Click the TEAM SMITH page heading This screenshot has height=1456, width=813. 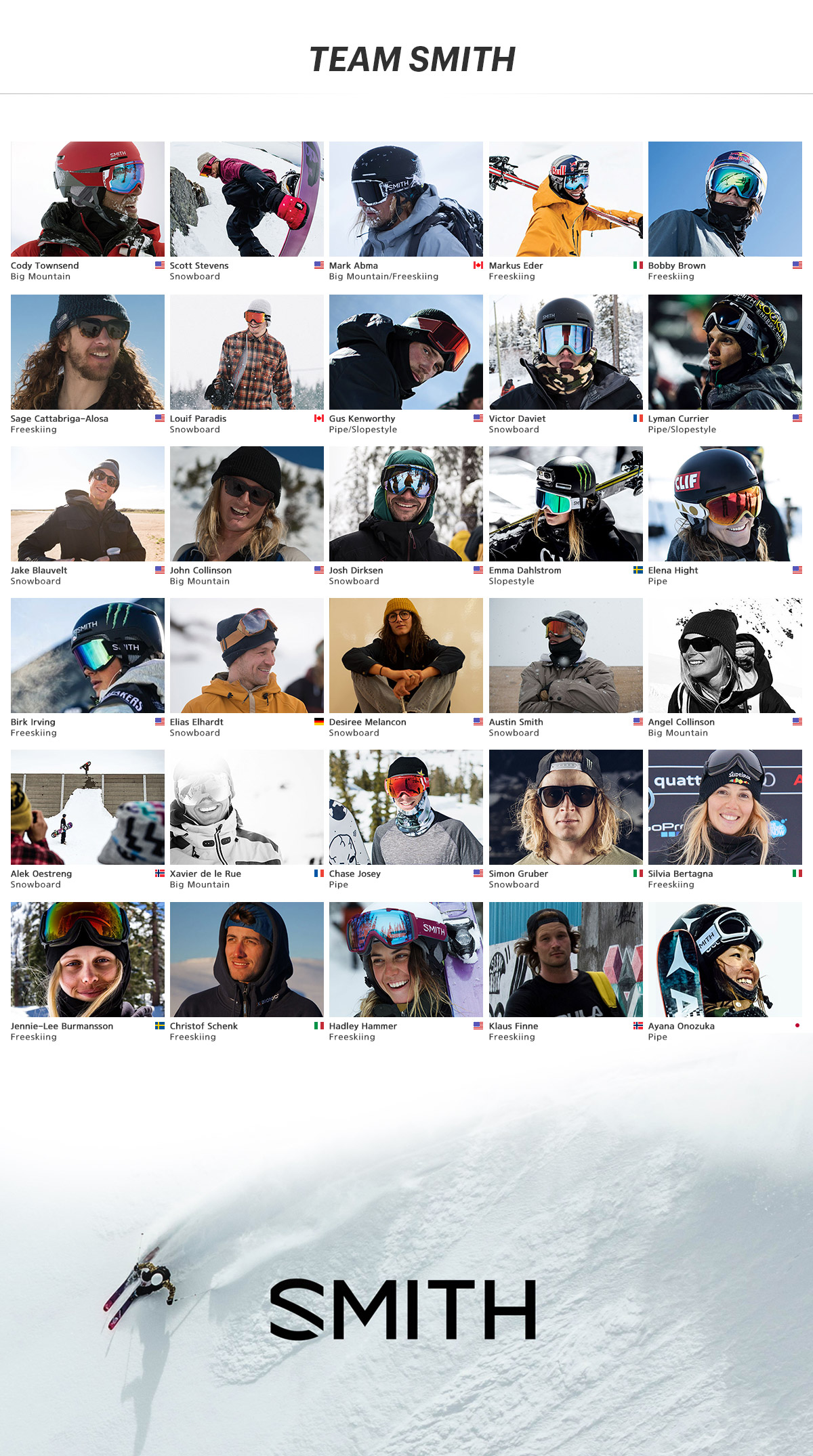coord(413,59)
